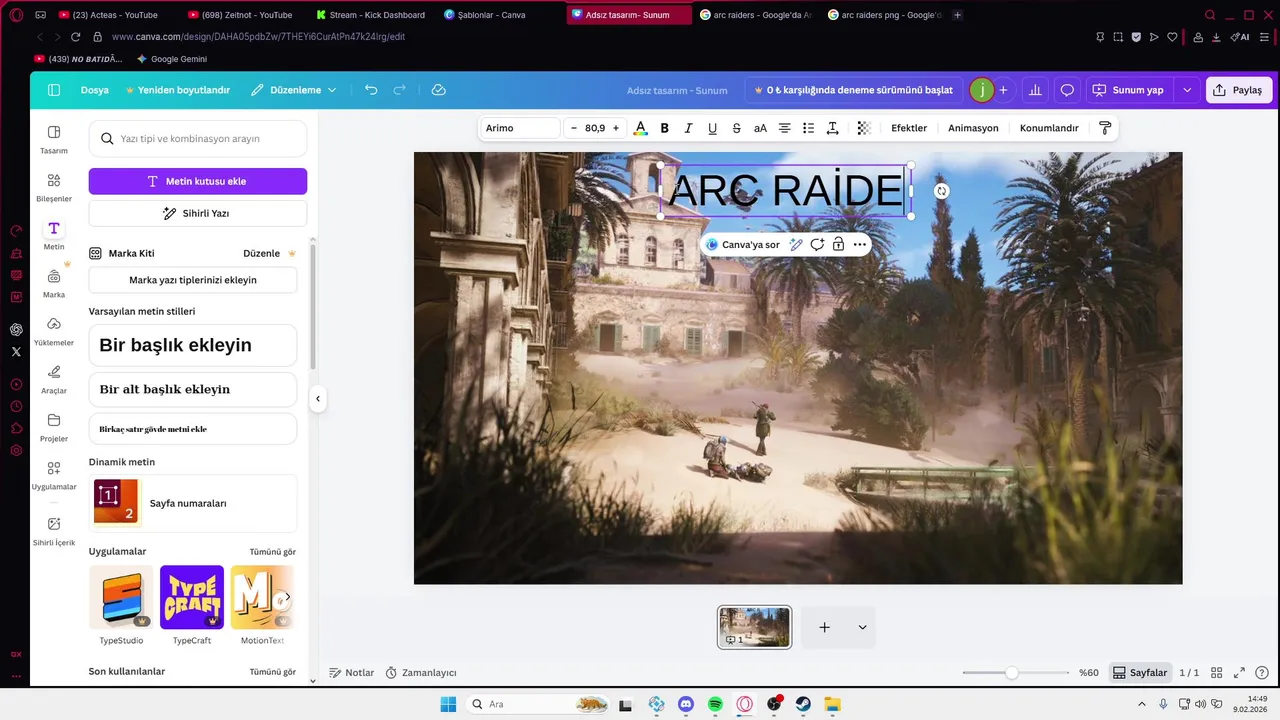
Task: Show next apps with the arrow button
Action: pos(287,597)
